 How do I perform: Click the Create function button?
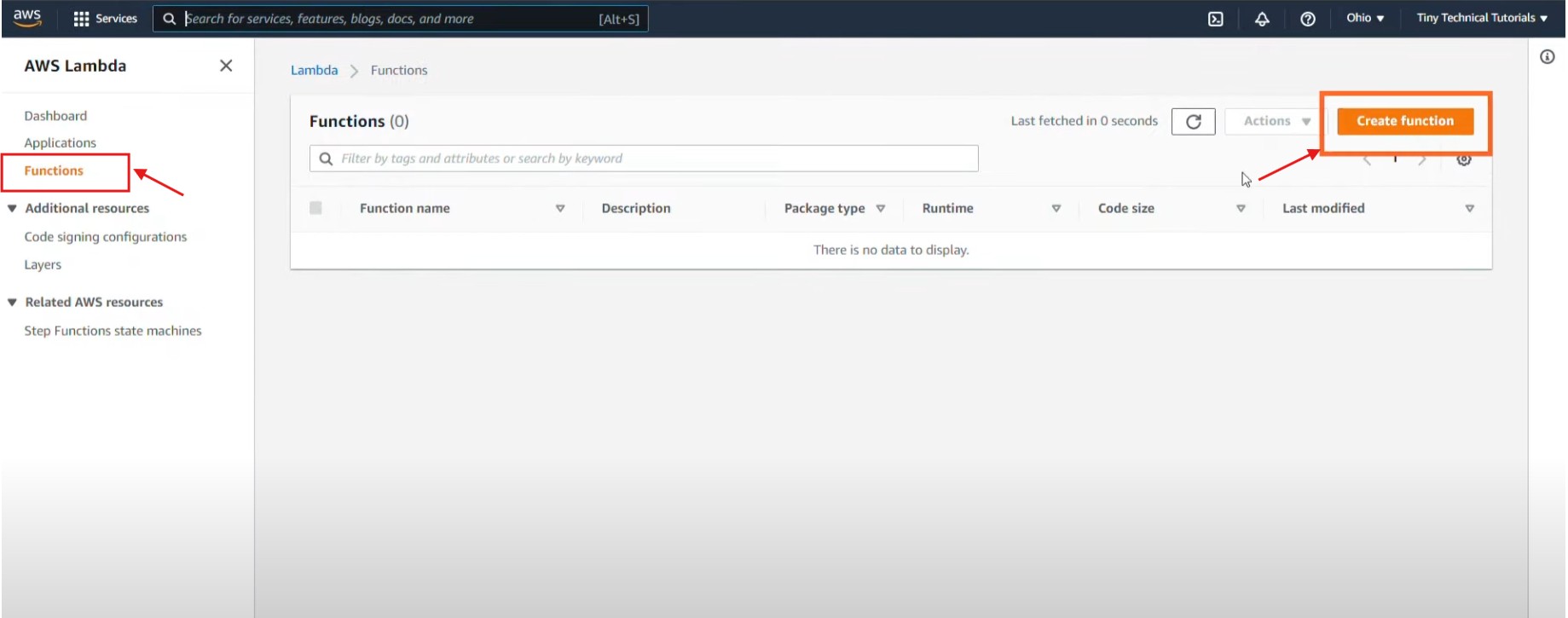pos(1404,121)
